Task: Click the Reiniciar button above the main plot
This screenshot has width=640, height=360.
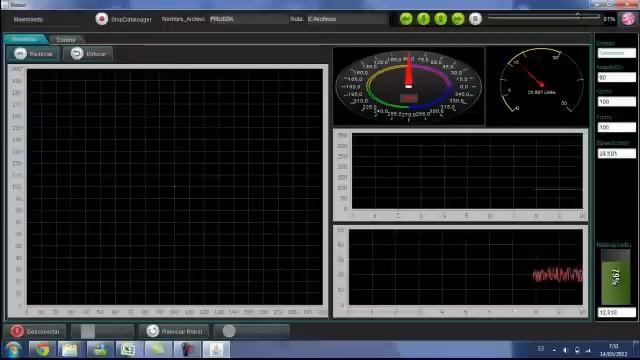Action: click(x=33, y=54)
